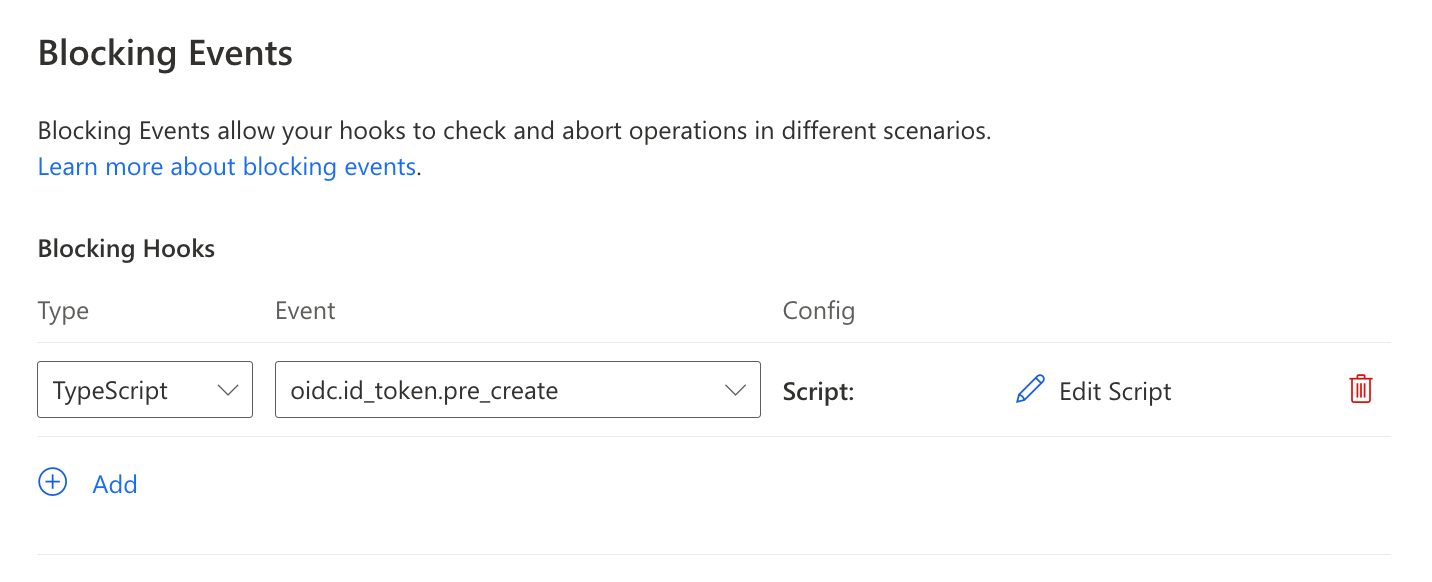Click the oidc.id_token.pre_create value text
The width and height of the screenshot is (1432, 582).
tap(424, 390)
